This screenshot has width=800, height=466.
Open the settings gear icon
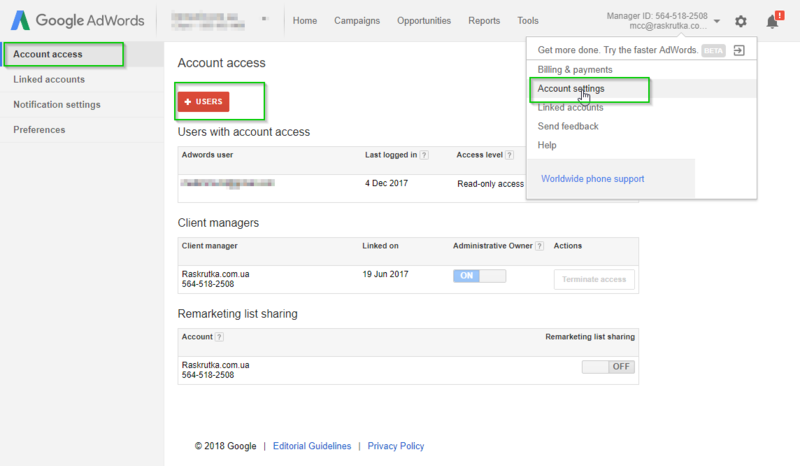741,21
